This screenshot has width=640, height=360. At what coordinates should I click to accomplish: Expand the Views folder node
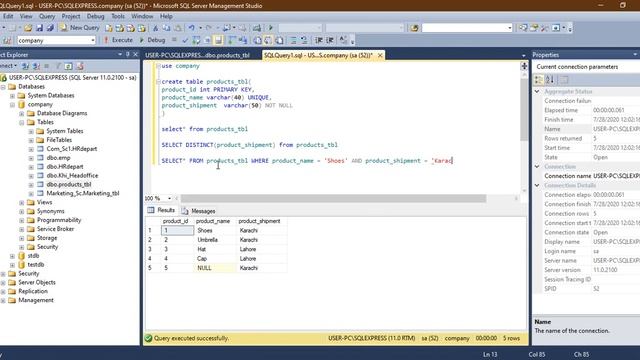click(x=22, y=202)
